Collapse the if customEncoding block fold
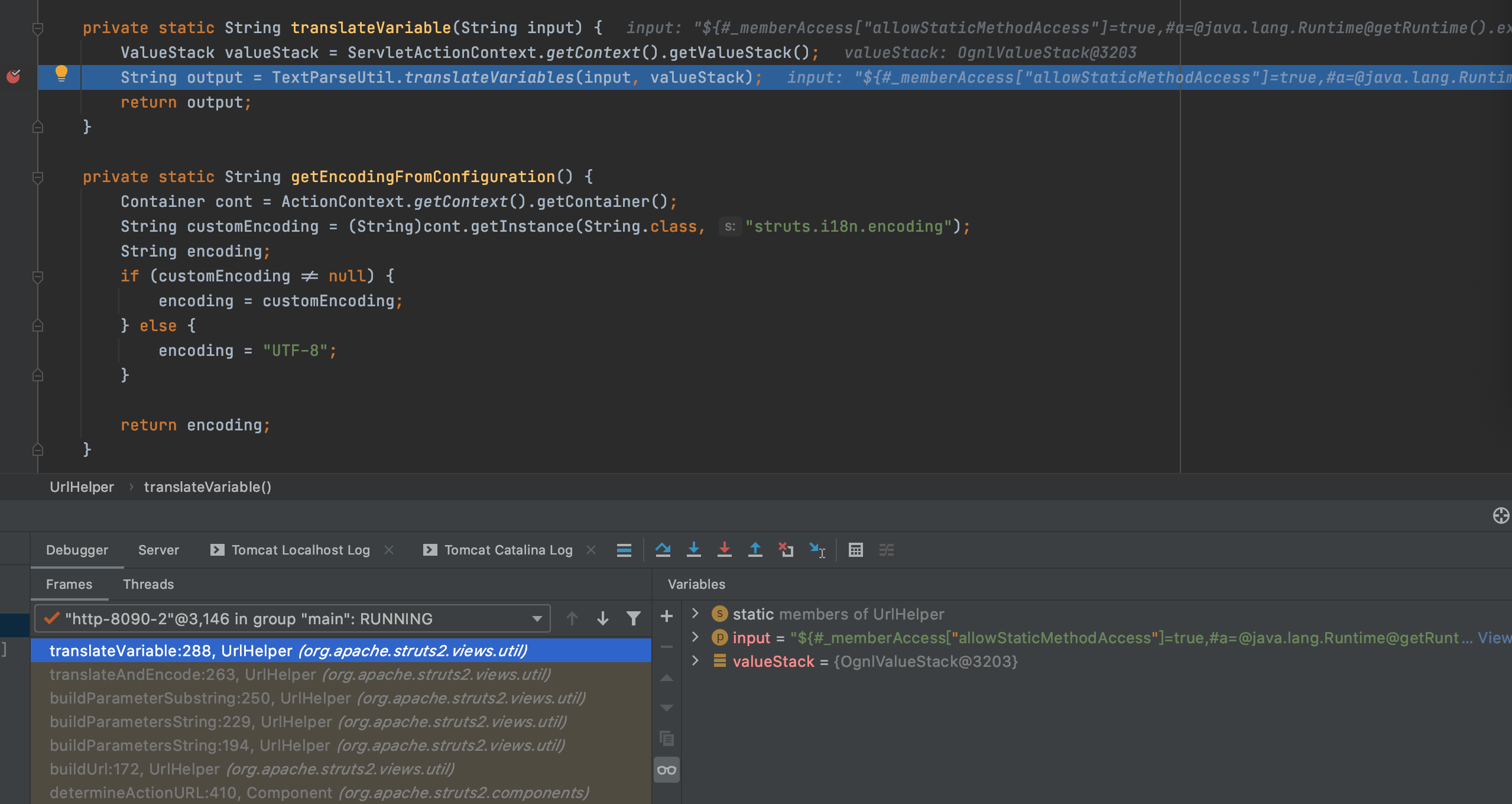1512x804 pixels. [x=38, y=276]
